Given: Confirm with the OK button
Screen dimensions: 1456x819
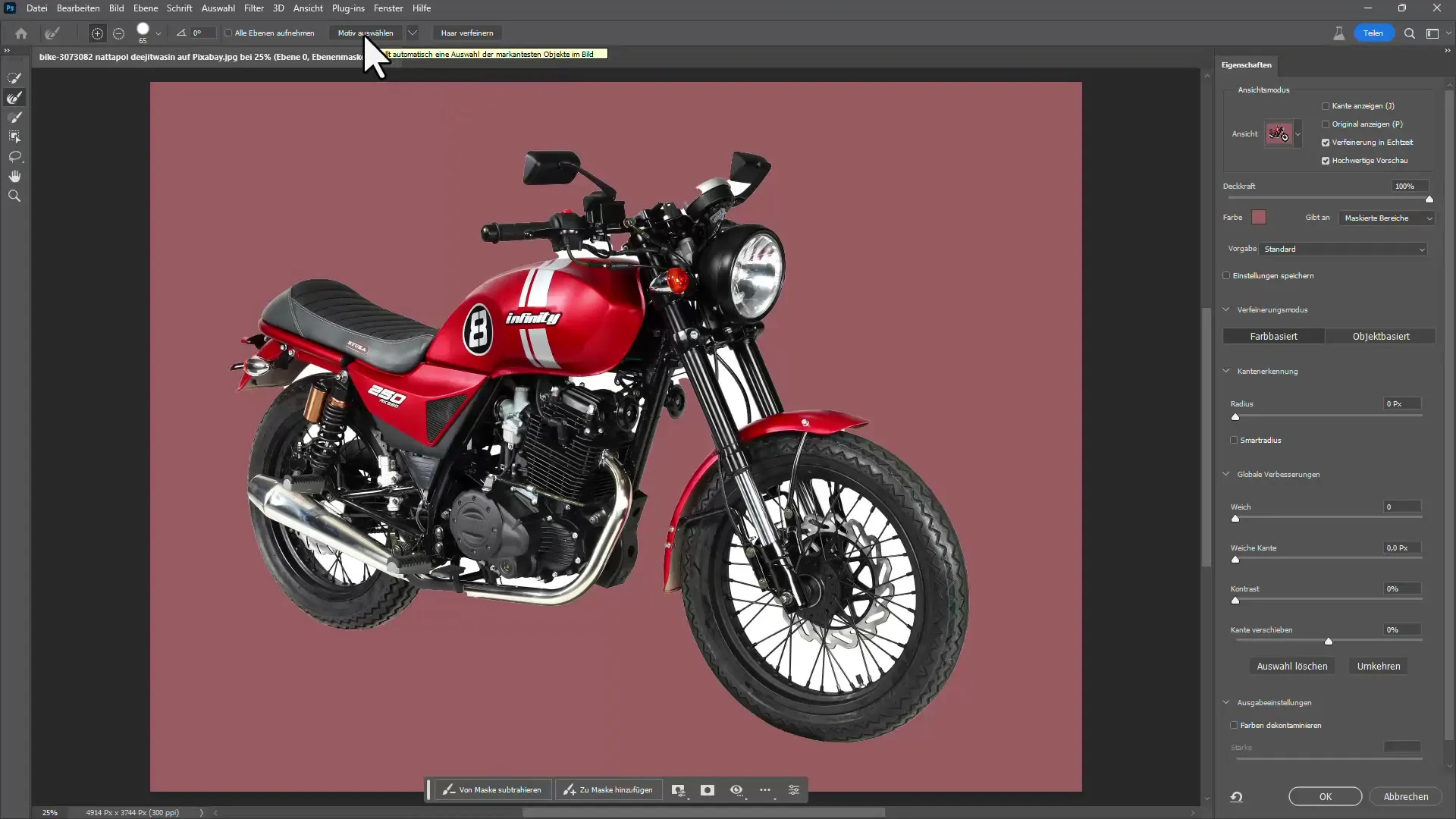Looking at the screenshot, I should point(1325,797).
